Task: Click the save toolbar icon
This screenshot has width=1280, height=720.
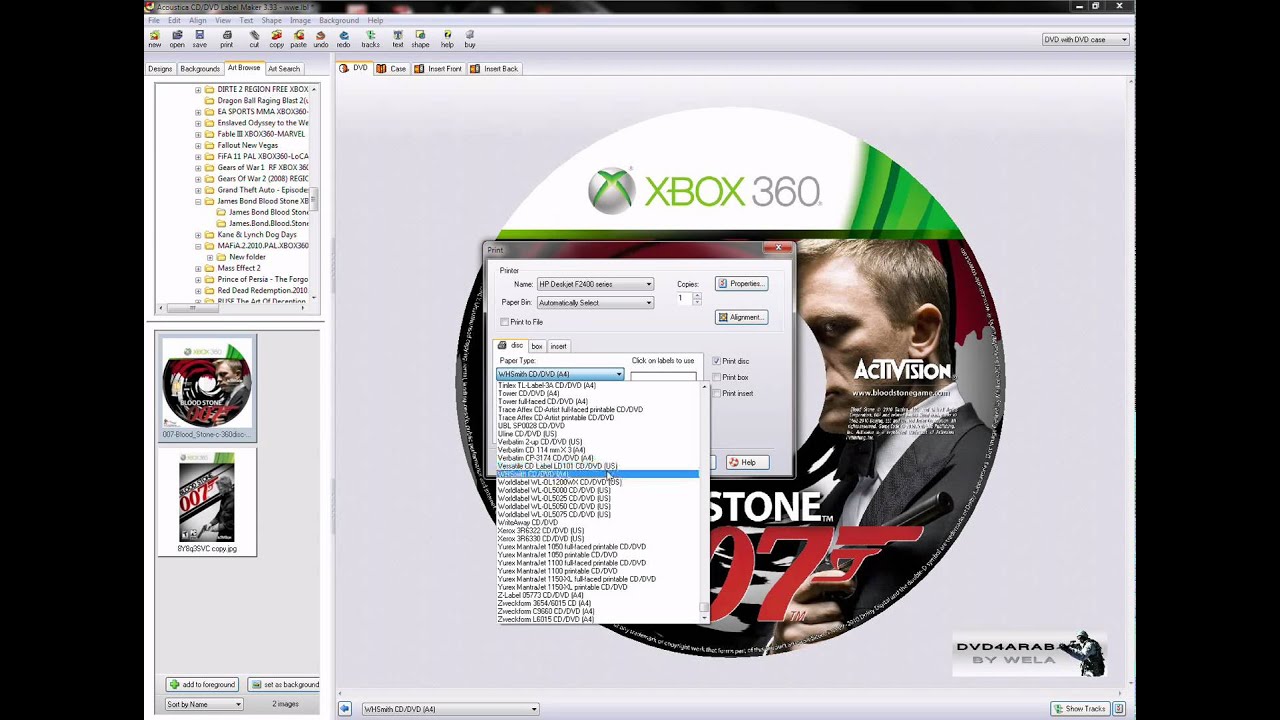Action: coord(200,38)
